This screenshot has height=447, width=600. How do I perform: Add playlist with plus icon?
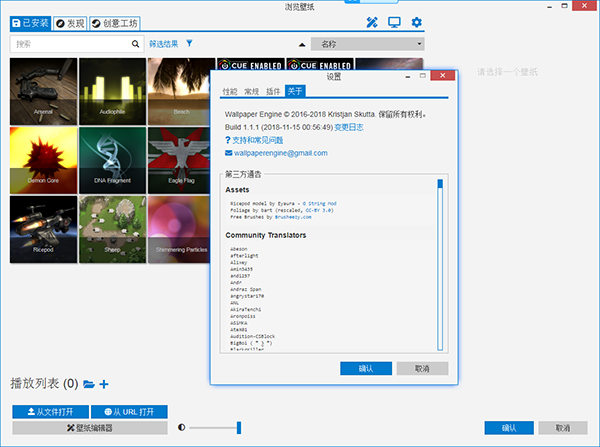click(104, 384)
